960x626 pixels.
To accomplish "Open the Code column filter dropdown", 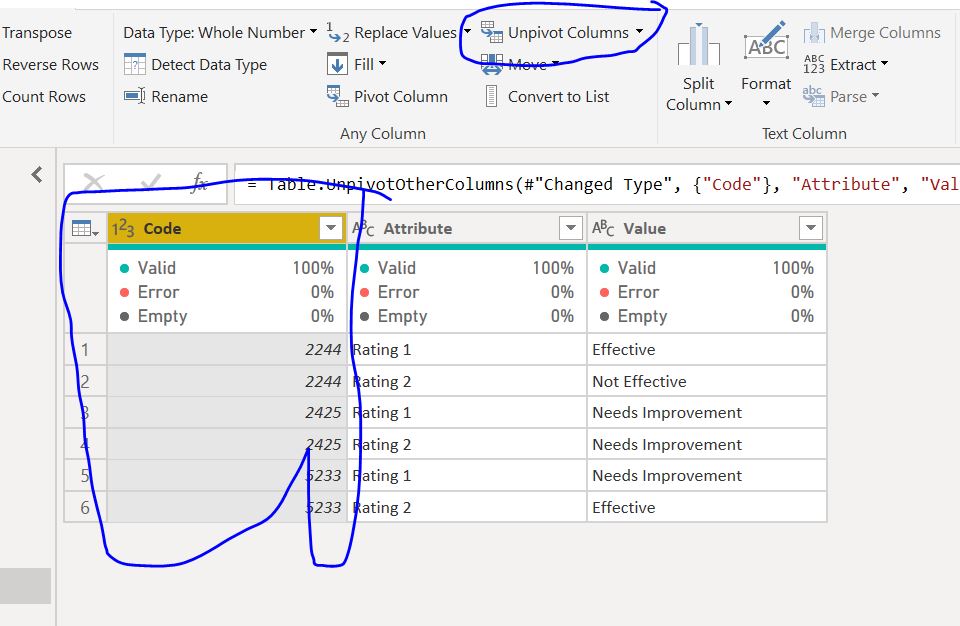I will (331, 228).
